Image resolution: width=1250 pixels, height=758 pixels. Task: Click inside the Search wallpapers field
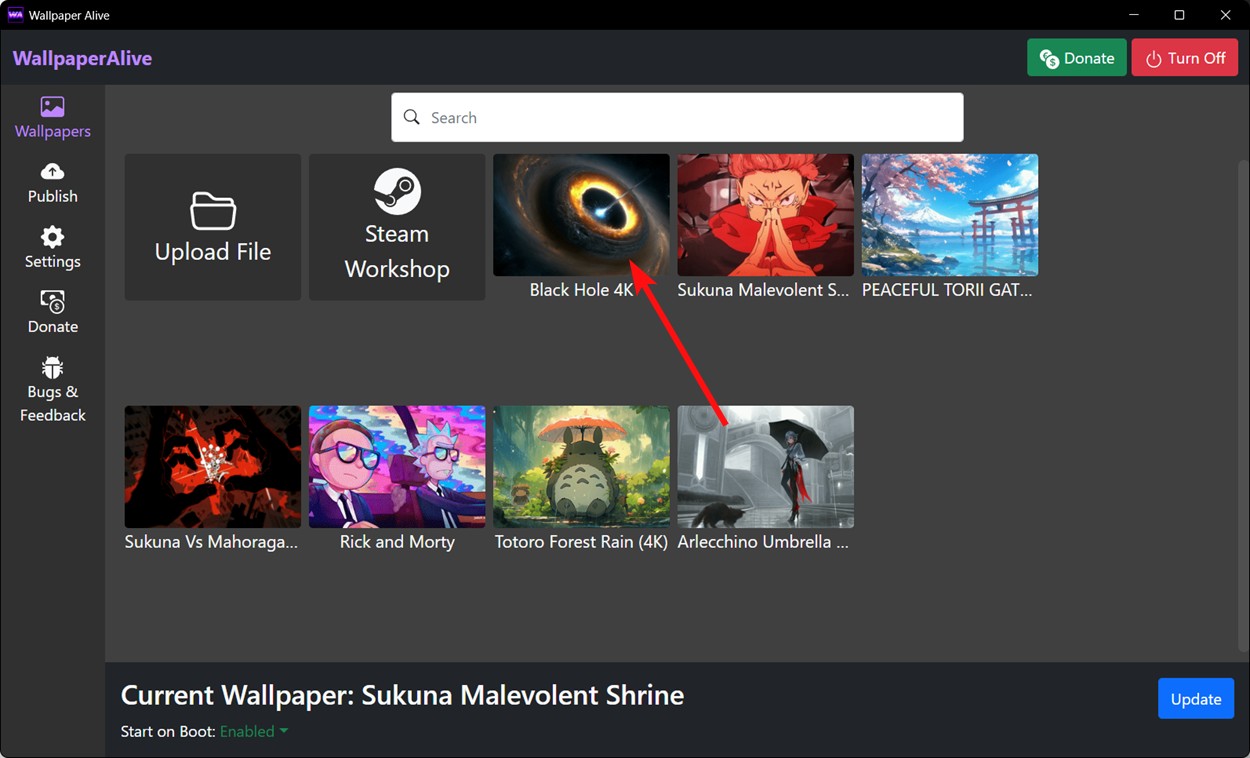tap(677, 117)
